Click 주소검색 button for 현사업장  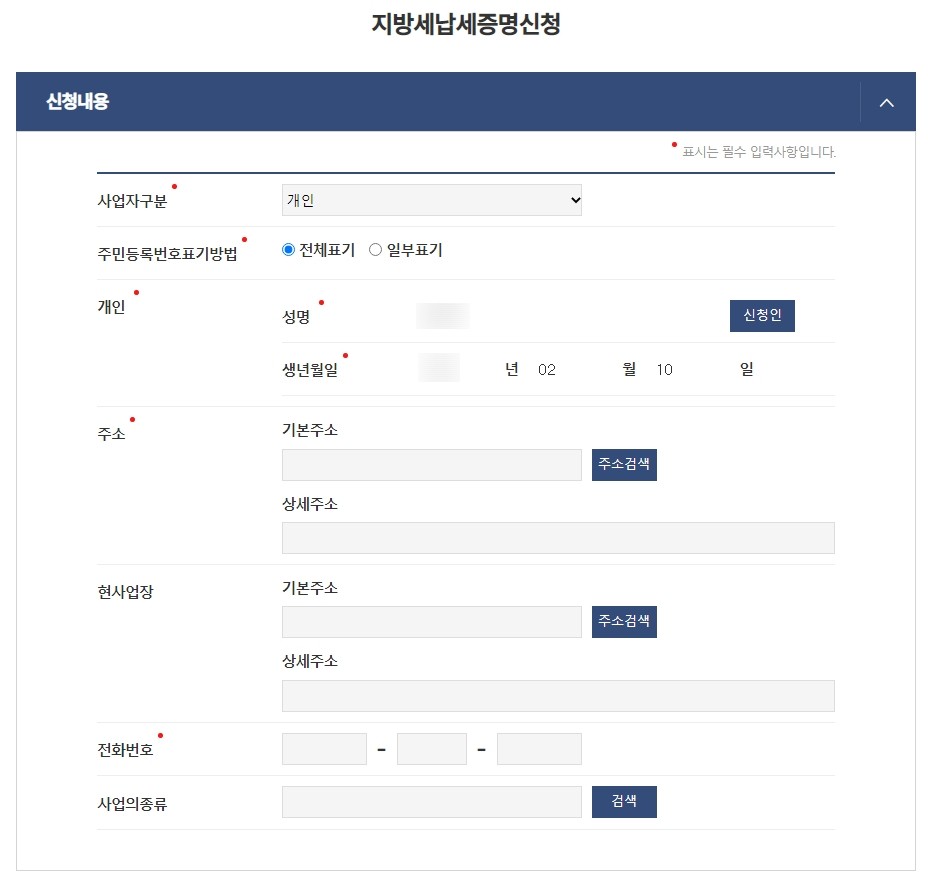click(624, 621)
